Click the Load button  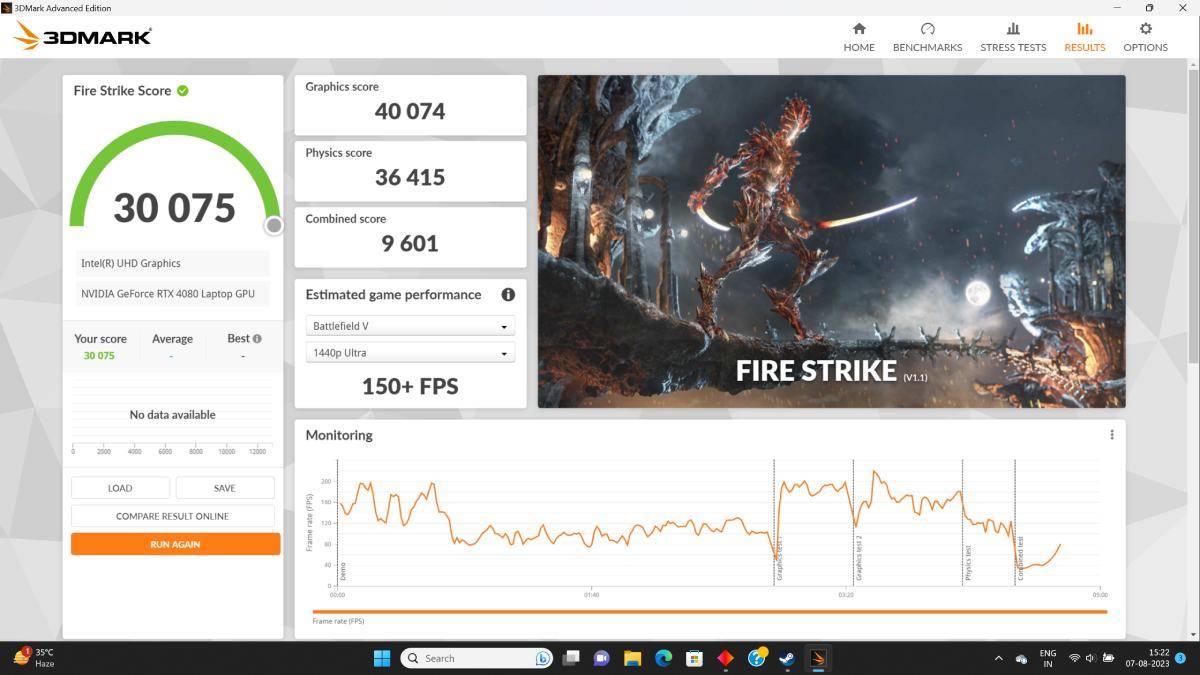pyautogui.click(x=120, y=488)
